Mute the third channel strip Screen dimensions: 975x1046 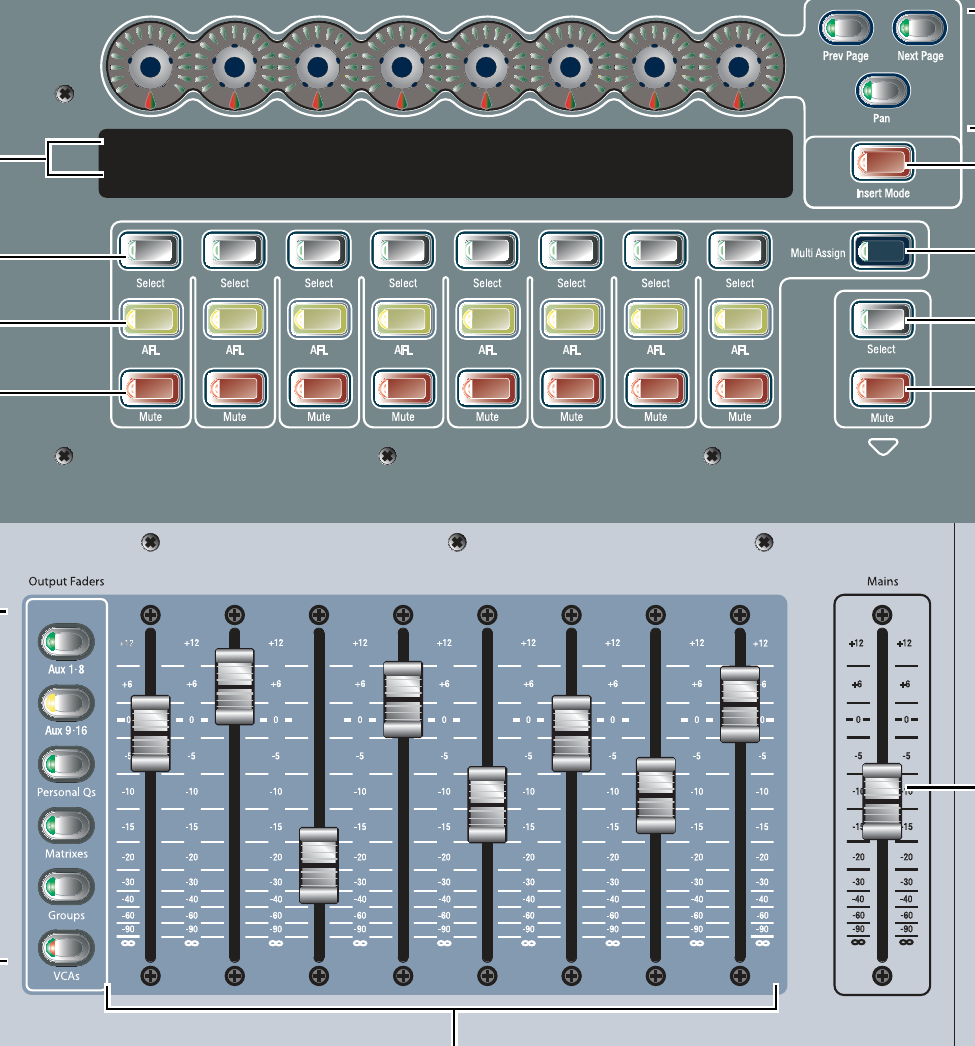(319, 388)
